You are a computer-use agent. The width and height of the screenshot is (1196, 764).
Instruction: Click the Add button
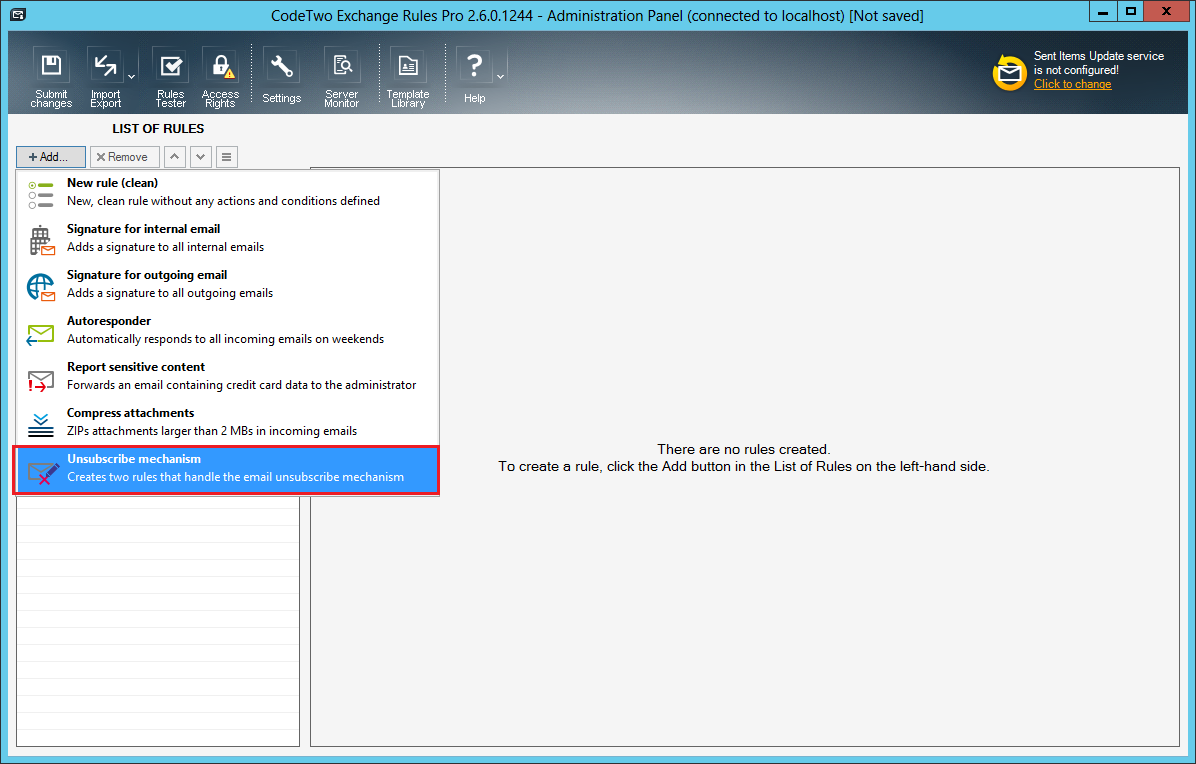click(50, 156)
